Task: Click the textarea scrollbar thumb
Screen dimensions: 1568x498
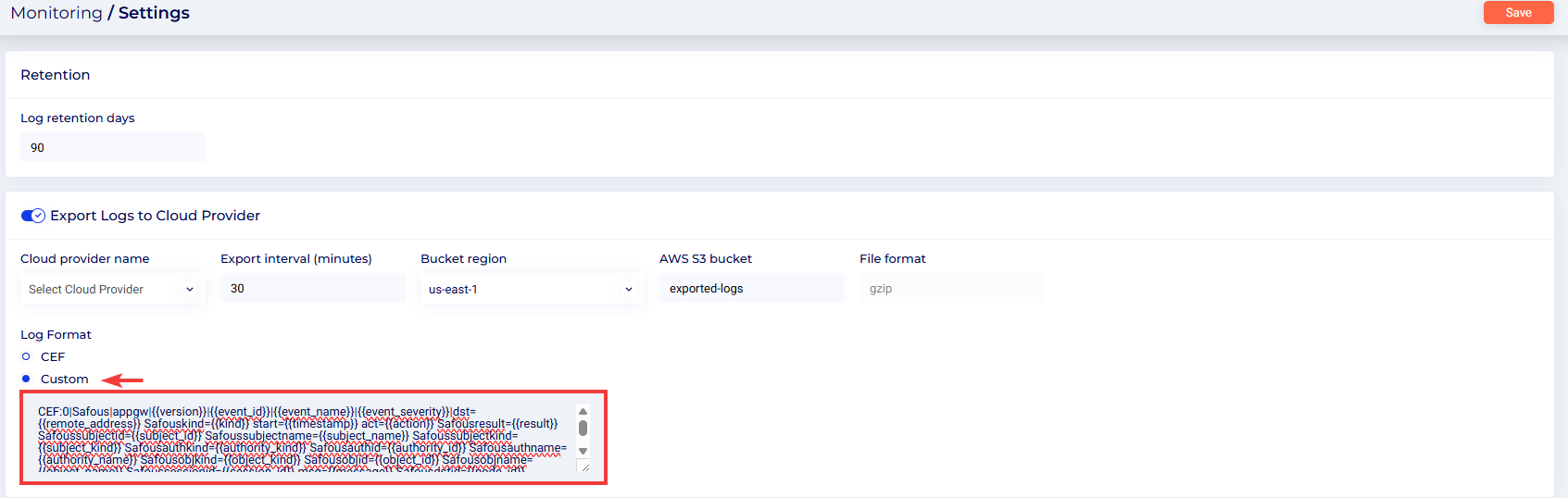Action: point(583,429)
